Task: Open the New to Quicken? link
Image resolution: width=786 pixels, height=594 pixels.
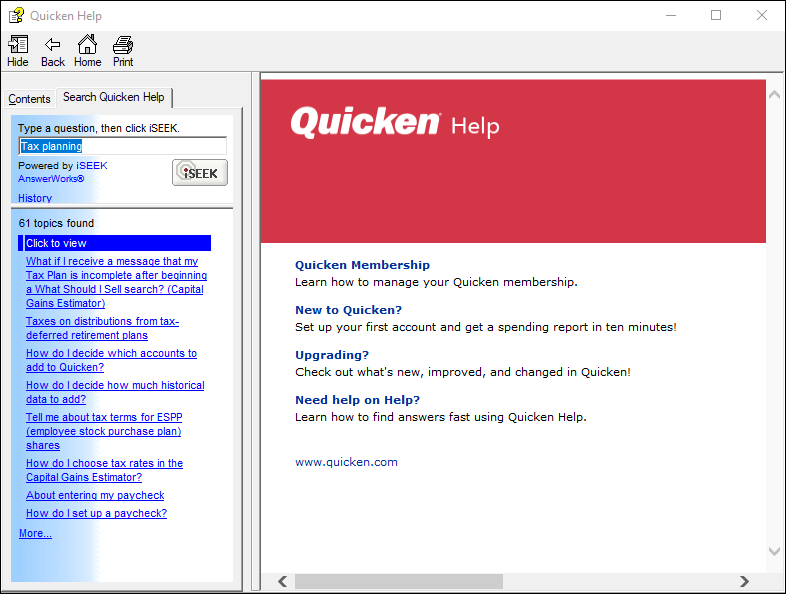Action: [x=348, y=310]
